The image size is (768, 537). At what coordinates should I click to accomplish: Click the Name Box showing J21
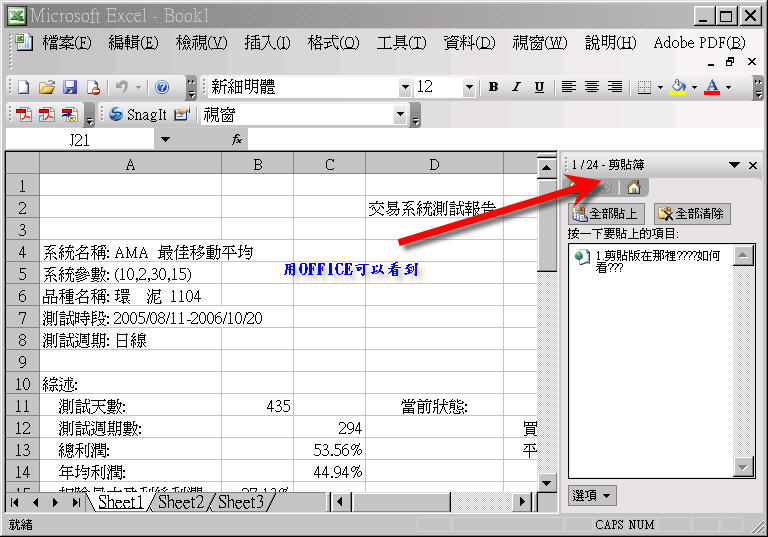[x=80, y=140]
